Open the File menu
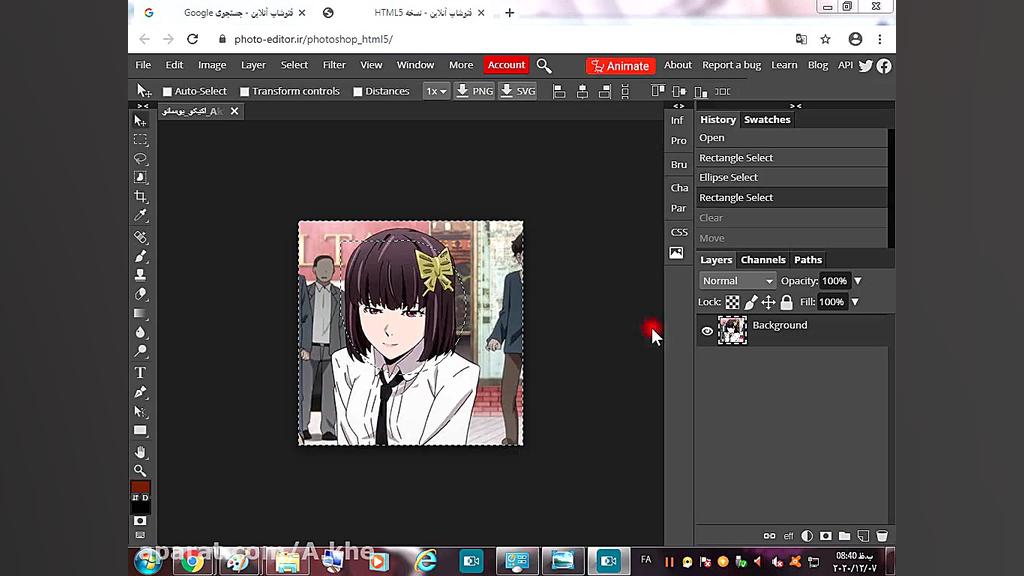 tap(143, 65)
